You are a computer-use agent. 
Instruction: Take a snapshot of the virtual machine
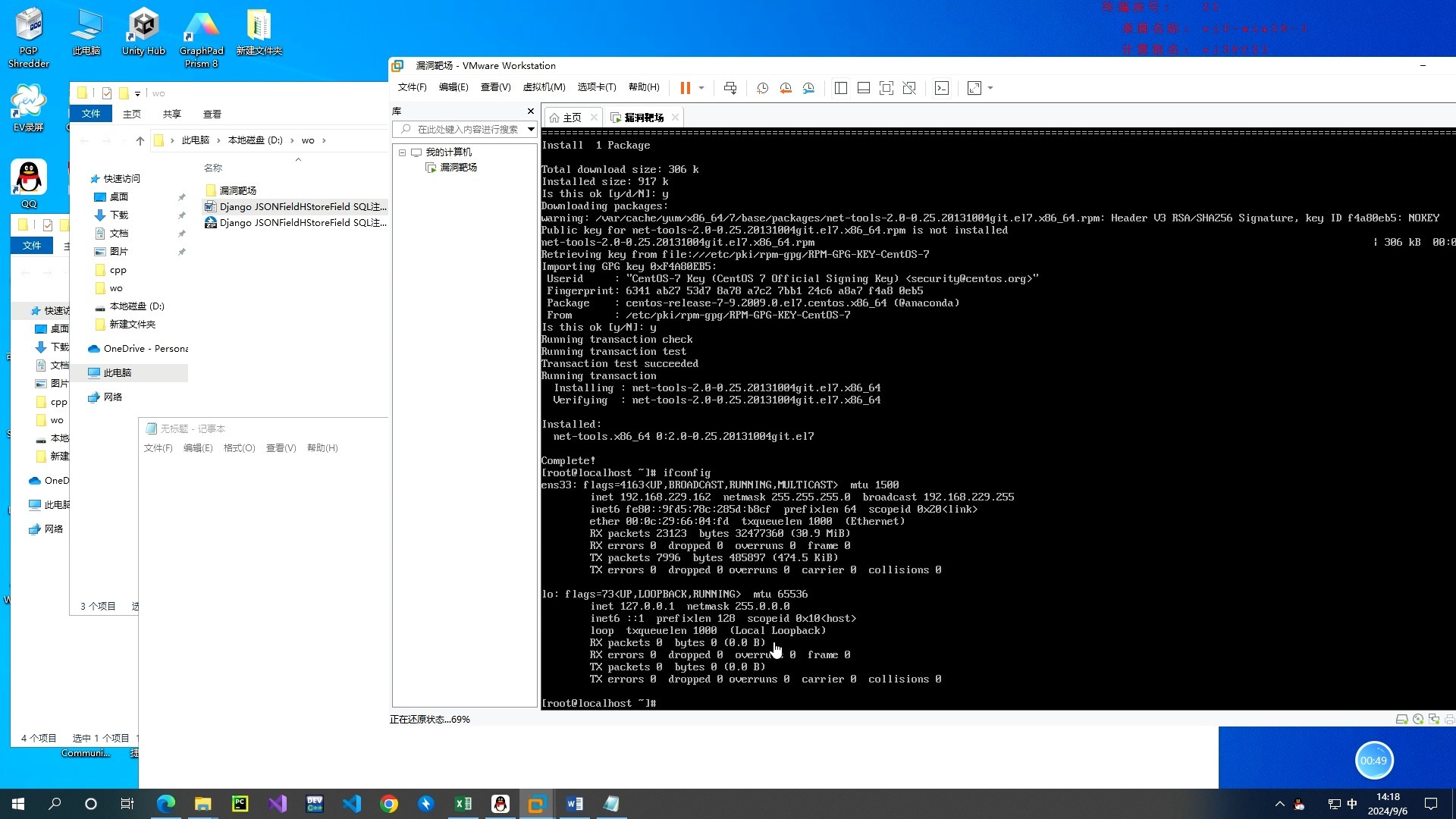pos(762,88)
